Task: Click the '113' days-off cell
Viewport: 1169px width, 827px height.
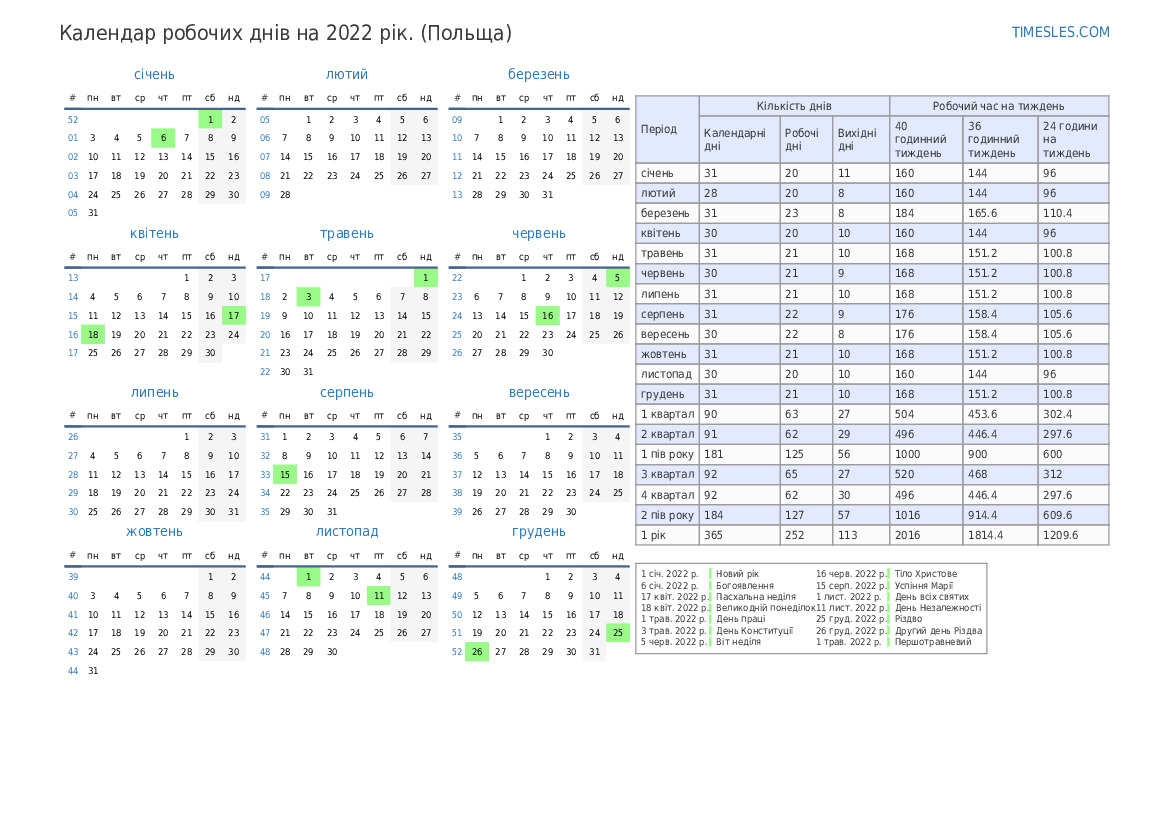Action: tap(860, 535)
